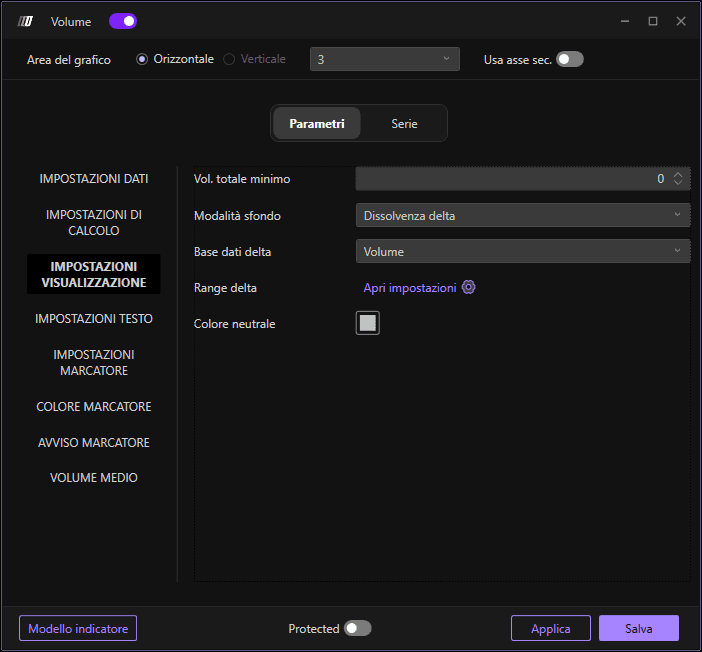Click the Apri impostazioni link
The height and width of the screenshot is (652, 702).
410,287
